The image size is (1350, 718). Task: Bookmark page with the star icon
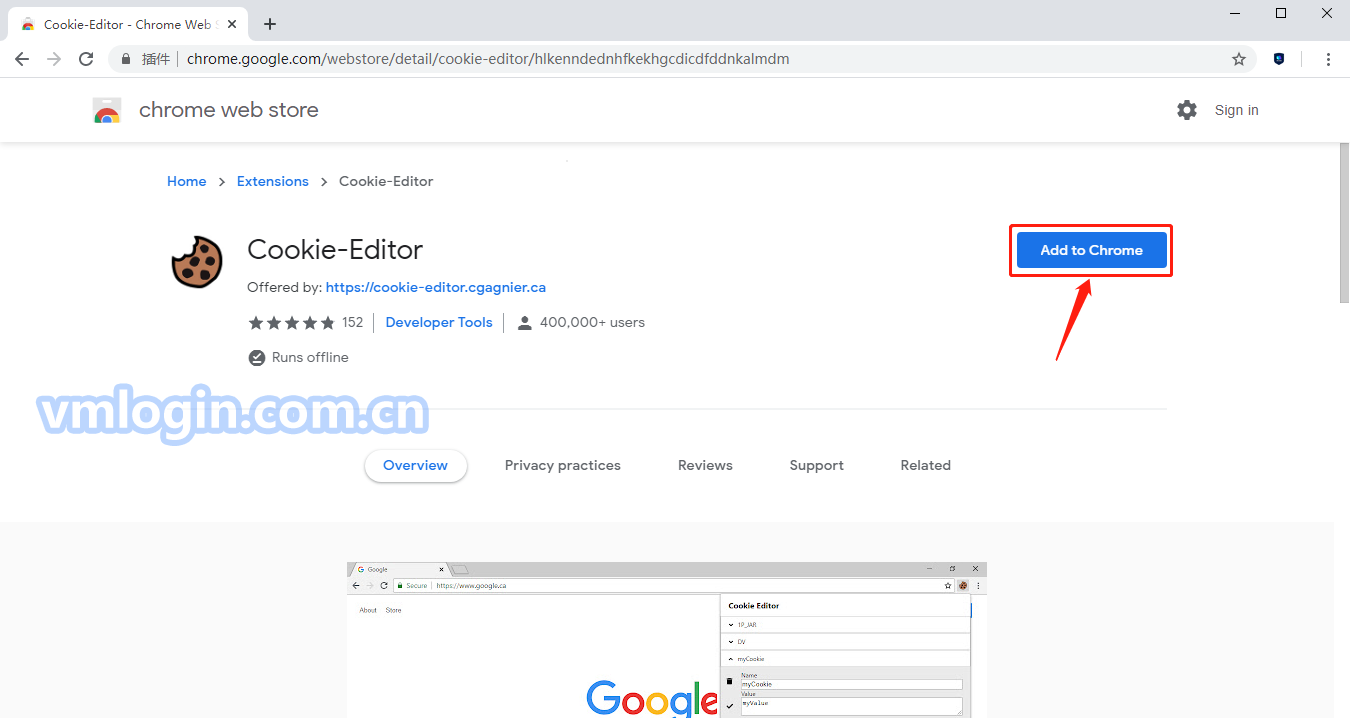coord(1239,59)
